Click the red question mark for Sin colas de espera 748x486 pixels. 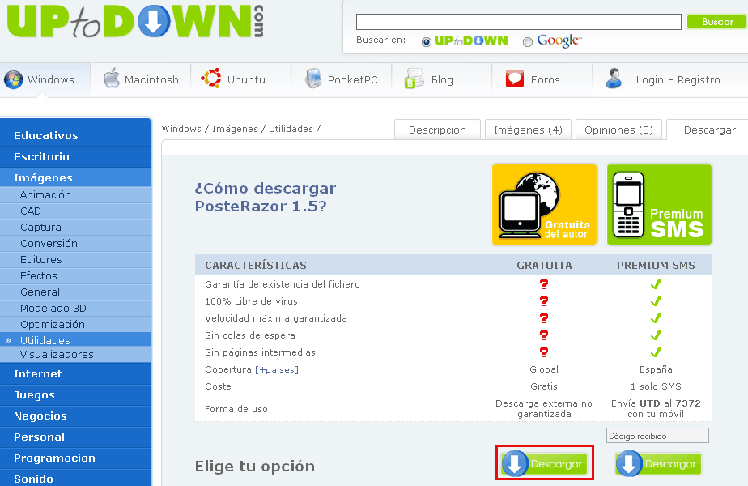pyautogui.click(x=544, y=335)
